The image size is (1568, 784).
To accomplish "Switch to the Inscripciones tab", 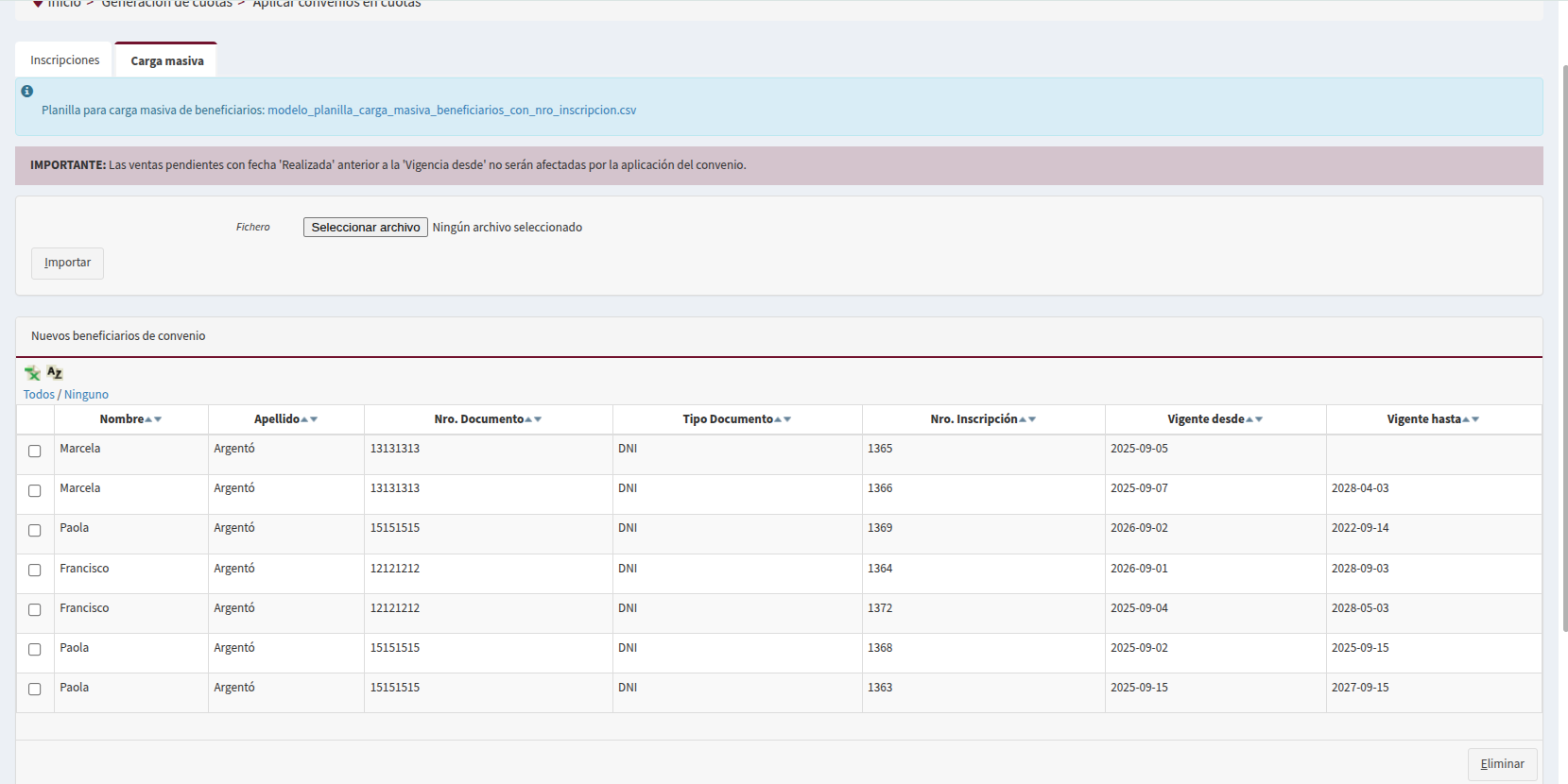I will point(64,60).
